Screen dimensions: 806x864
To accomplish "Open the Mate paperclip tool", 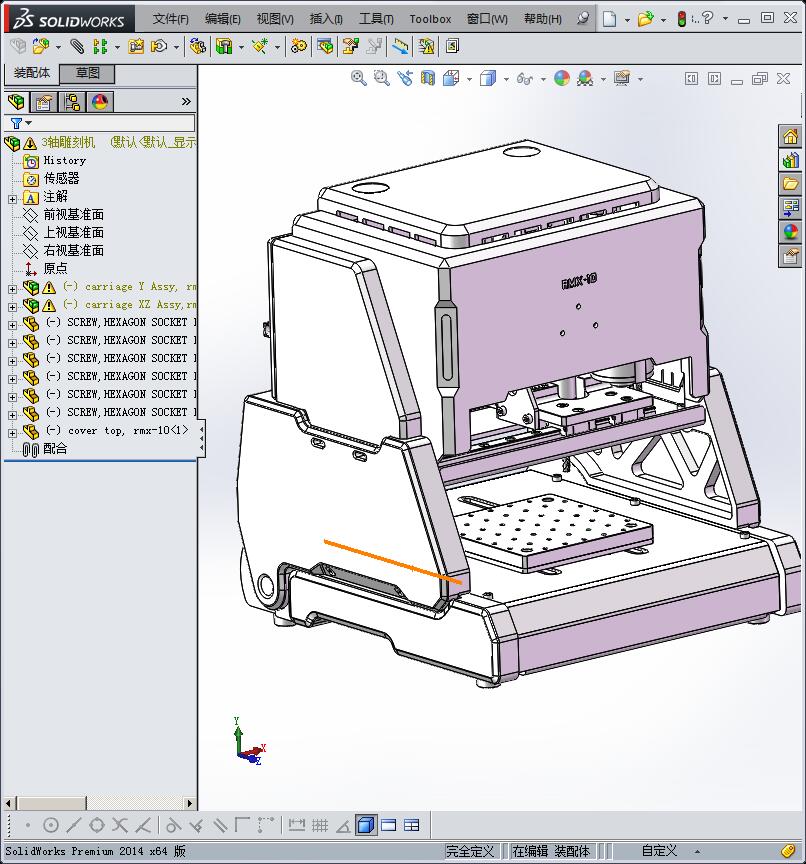I will pyautogui.click(x=77, y=46).
